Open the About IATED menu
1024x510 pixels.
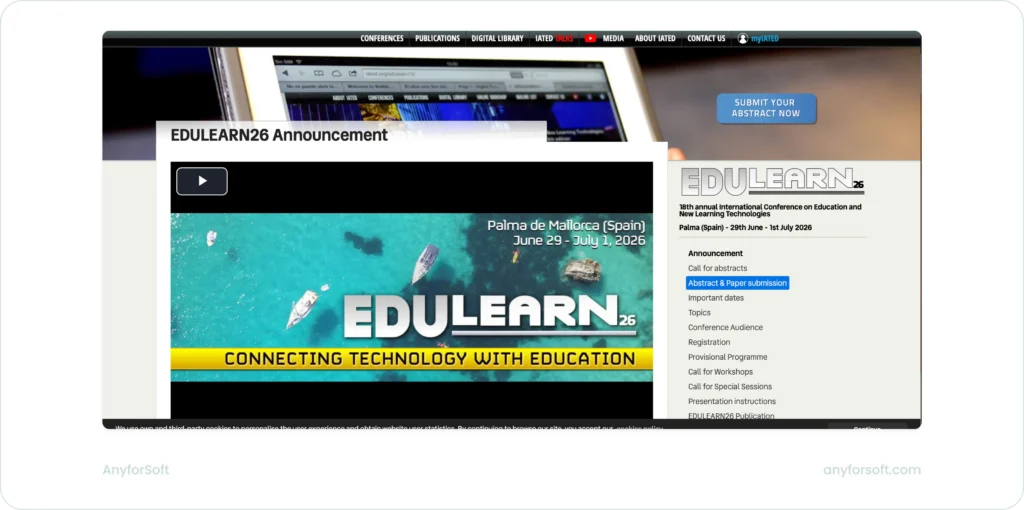(x=655, y=39)
